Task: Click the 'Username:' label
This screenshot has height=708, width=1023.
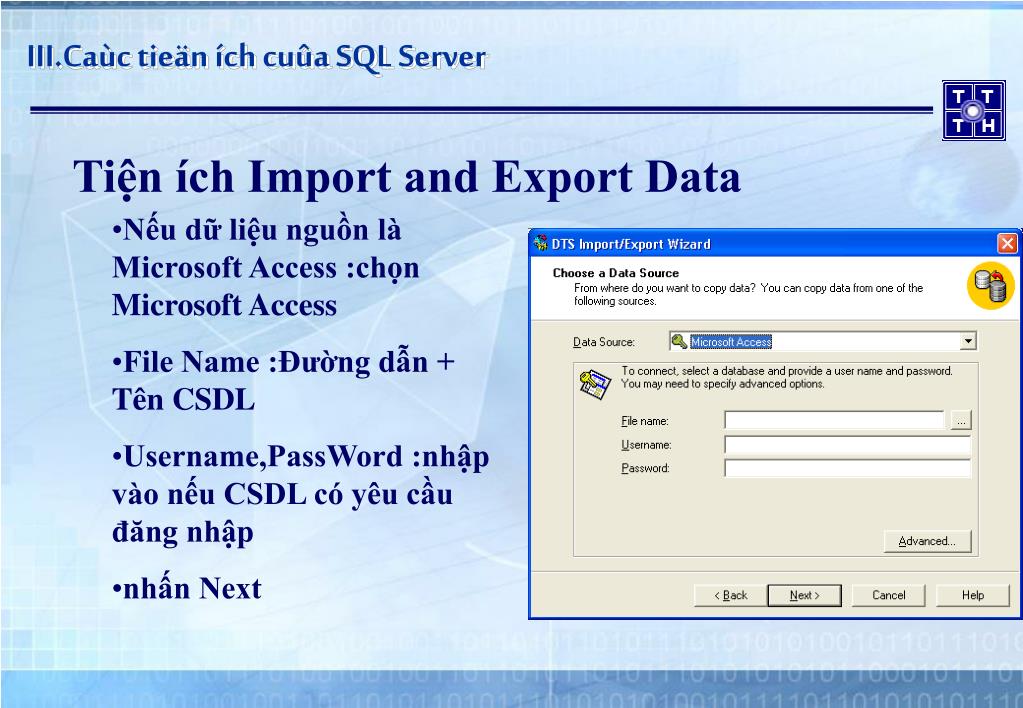Action: [x=646, y=444]
